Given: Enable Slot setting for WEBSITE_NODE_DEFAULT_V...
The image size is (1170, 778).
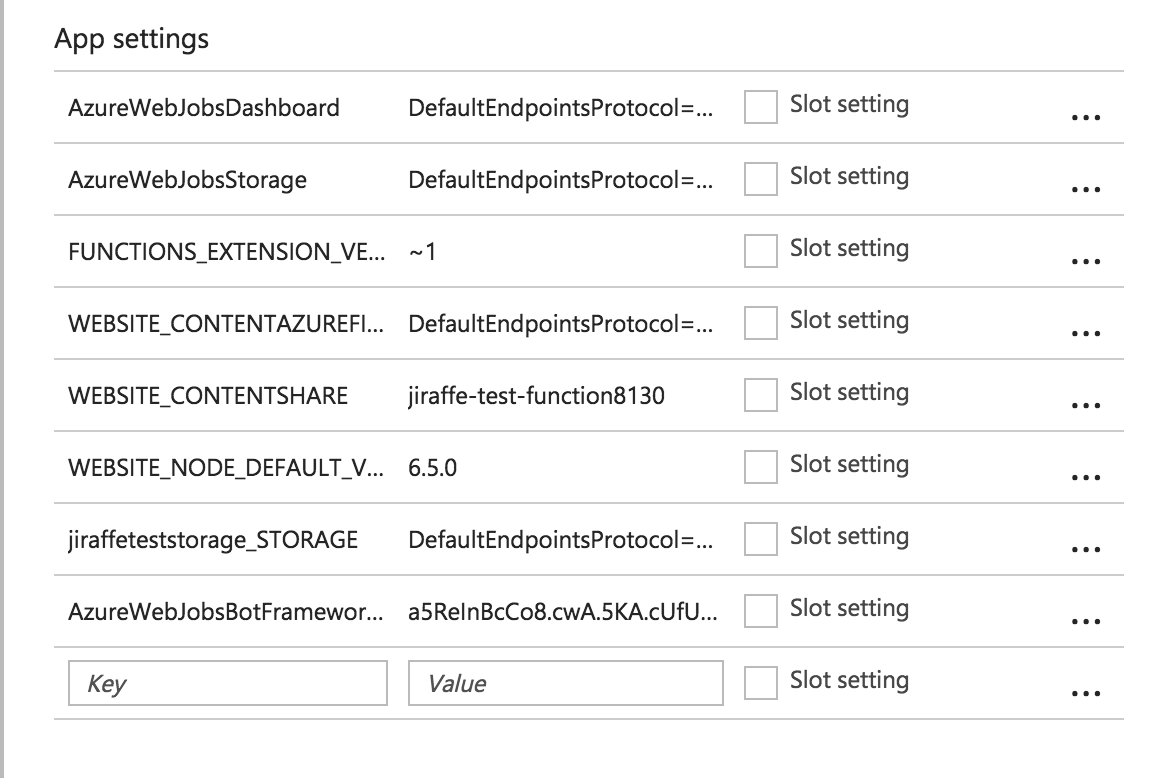Looking at the screenshot, I should [760, 467].
